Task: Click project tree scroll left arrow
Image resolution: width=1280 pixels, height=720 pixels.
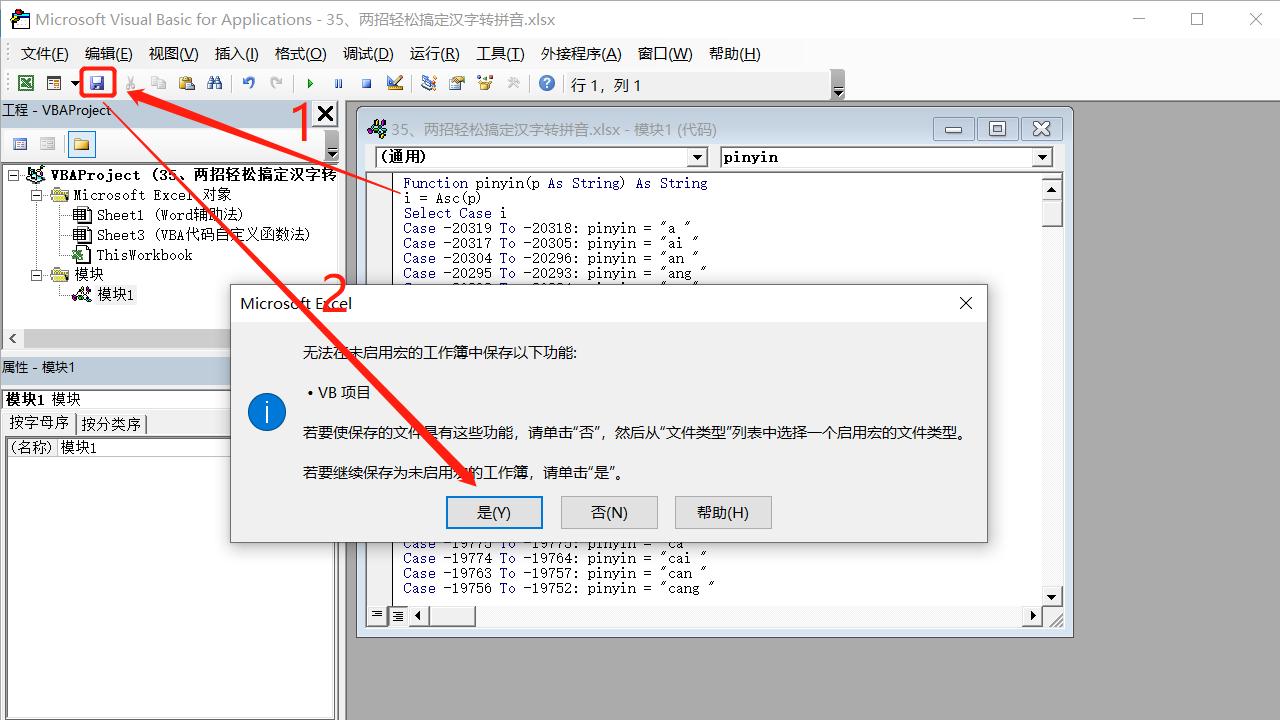Action: (12, 338)
